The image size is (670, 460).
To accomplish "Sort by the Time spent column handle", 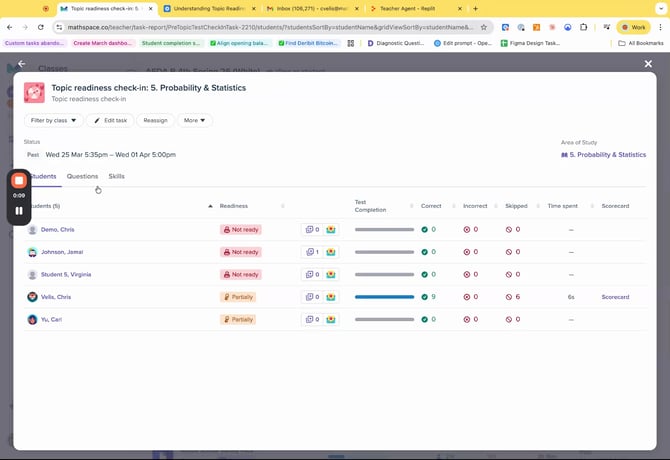I will [592, 206].
